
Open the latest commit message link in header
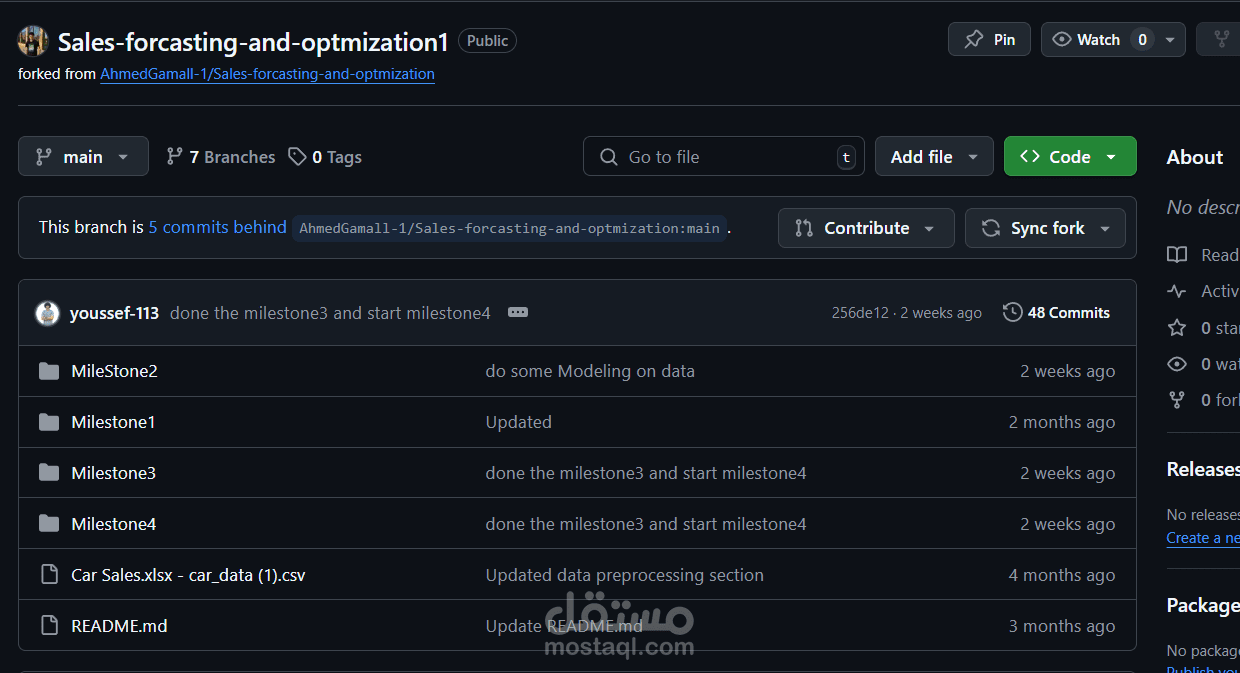coord(330,313)
